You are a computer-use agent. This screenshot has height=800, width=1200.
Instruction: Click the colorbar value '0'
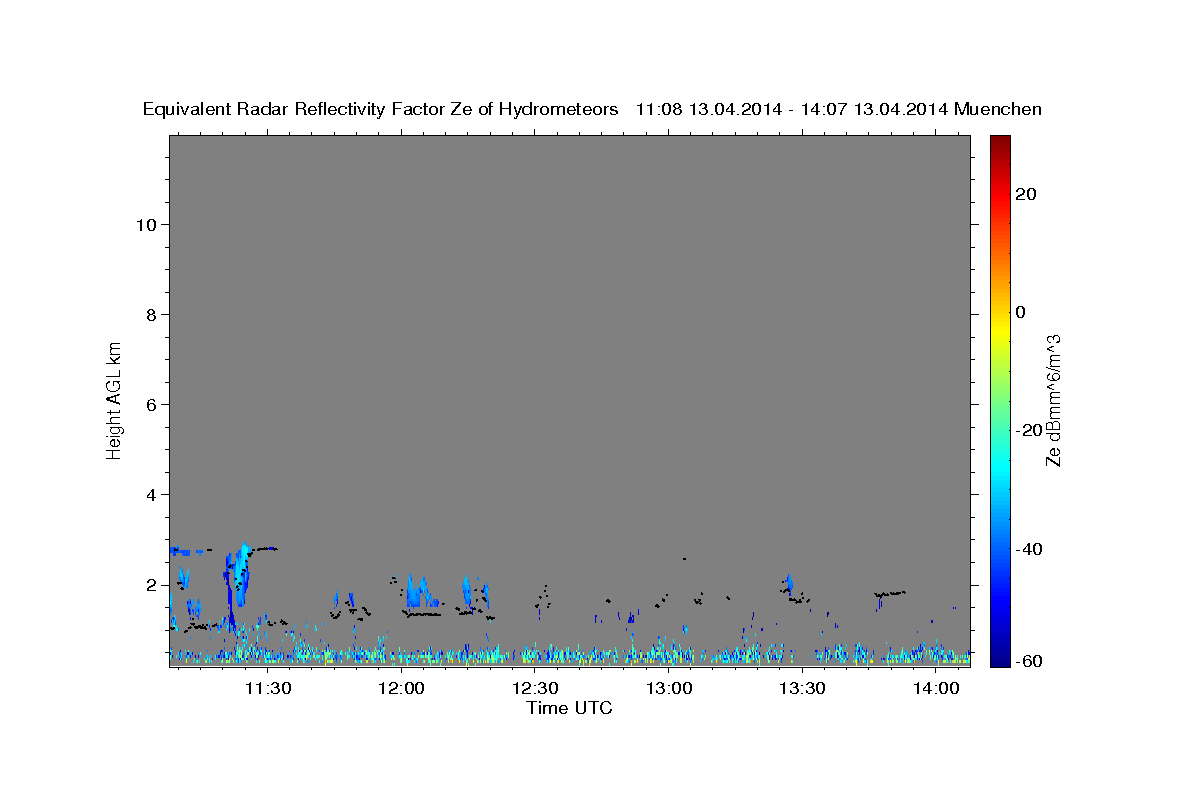point(1021,312)
